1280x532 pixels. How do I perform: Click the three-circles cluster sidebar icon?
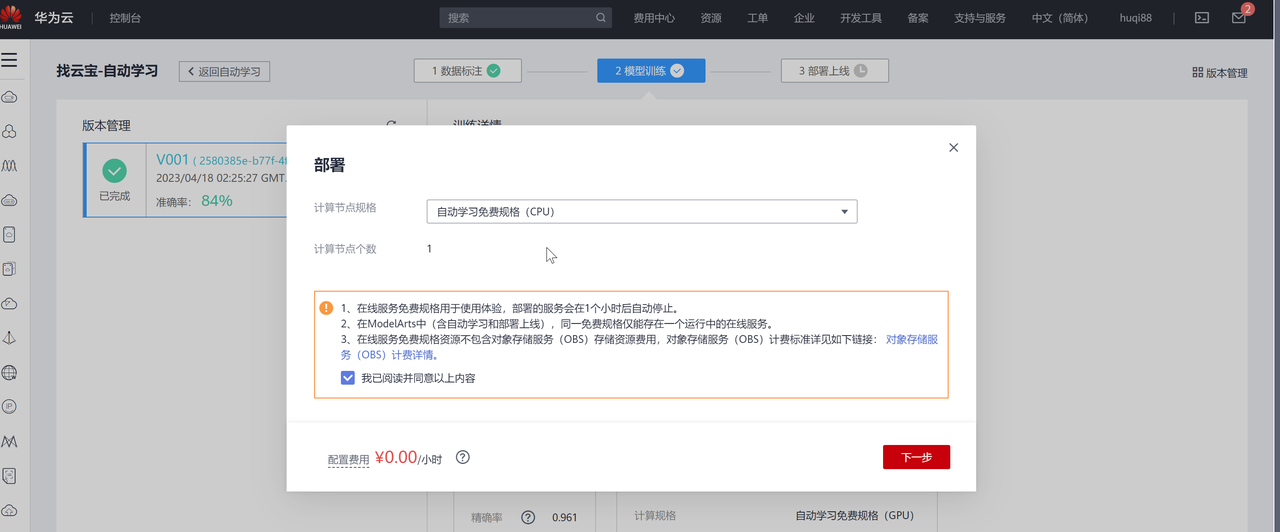pyautogui.click(x=9, y=131)
